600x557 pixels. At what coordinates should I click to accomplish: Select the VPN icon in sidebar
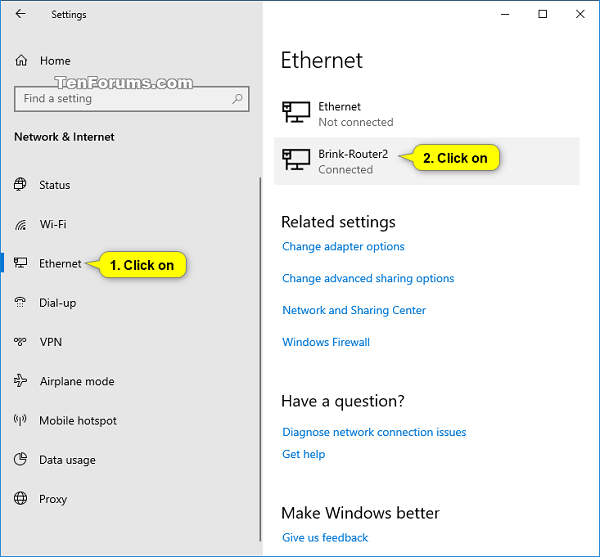click(21, 342)
